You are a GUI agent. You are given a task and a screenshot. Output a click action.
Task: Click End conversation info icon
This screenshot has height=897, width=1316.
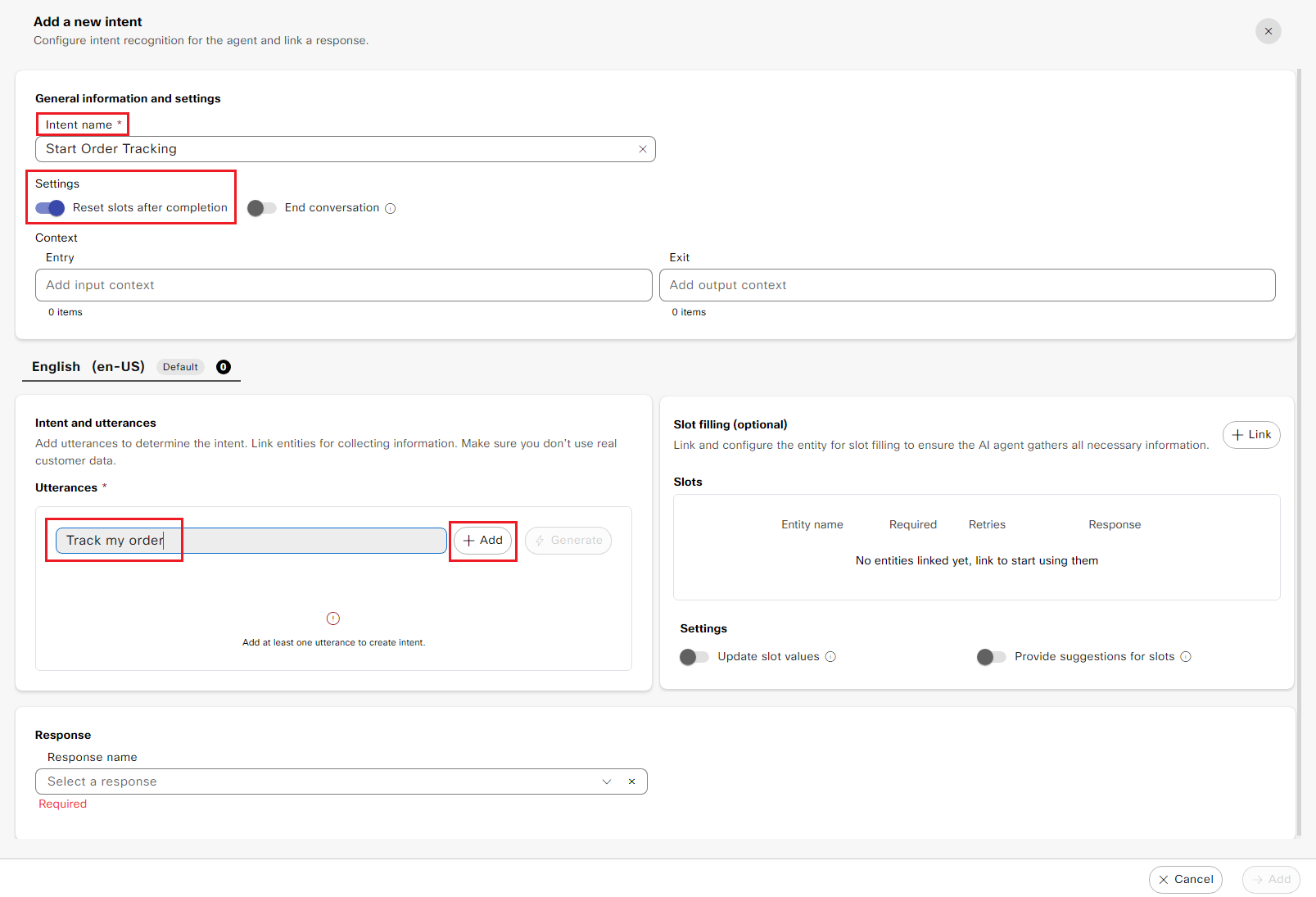[x=391, y=209]
